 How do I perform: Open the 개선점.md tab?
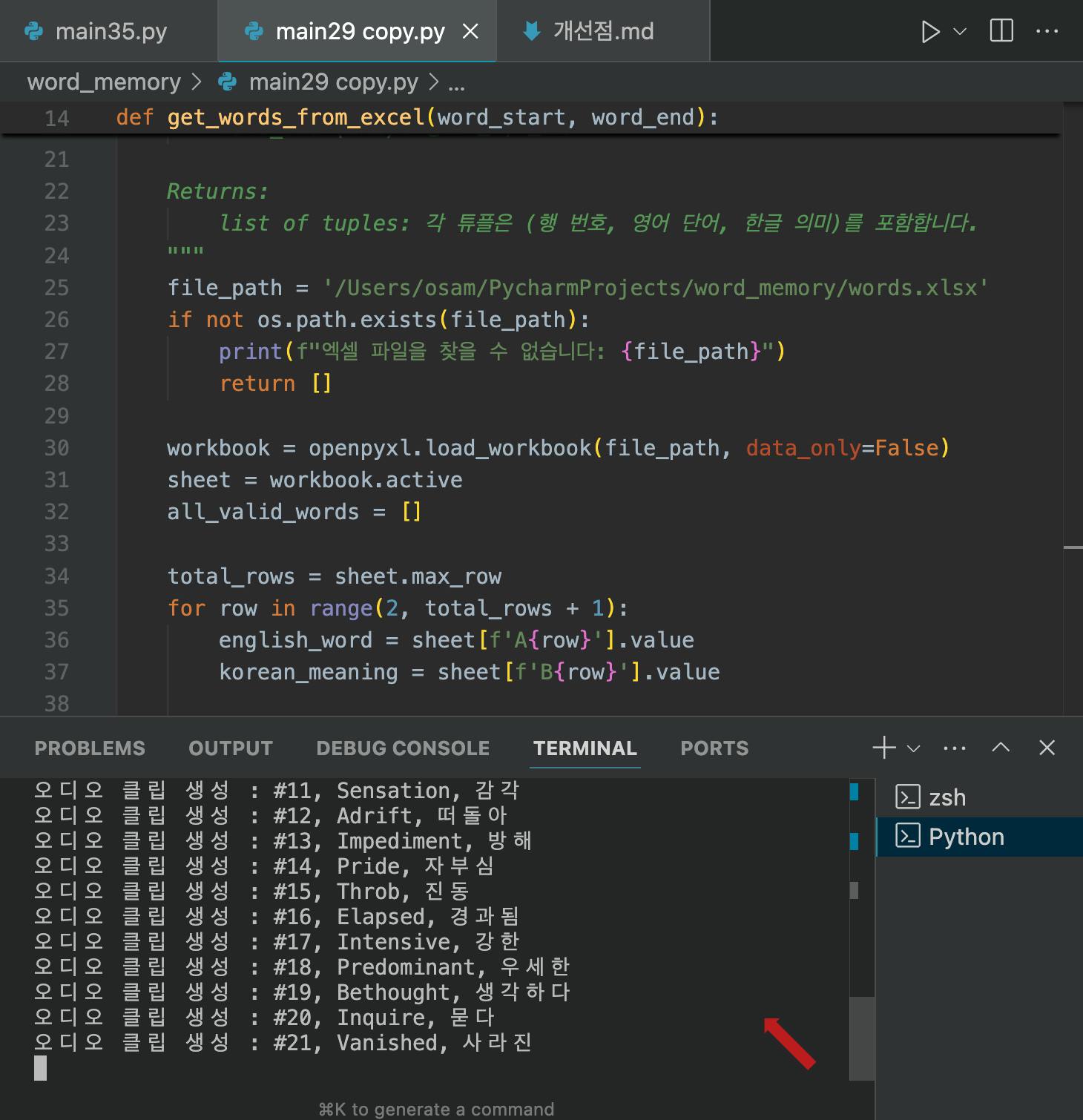602,31
